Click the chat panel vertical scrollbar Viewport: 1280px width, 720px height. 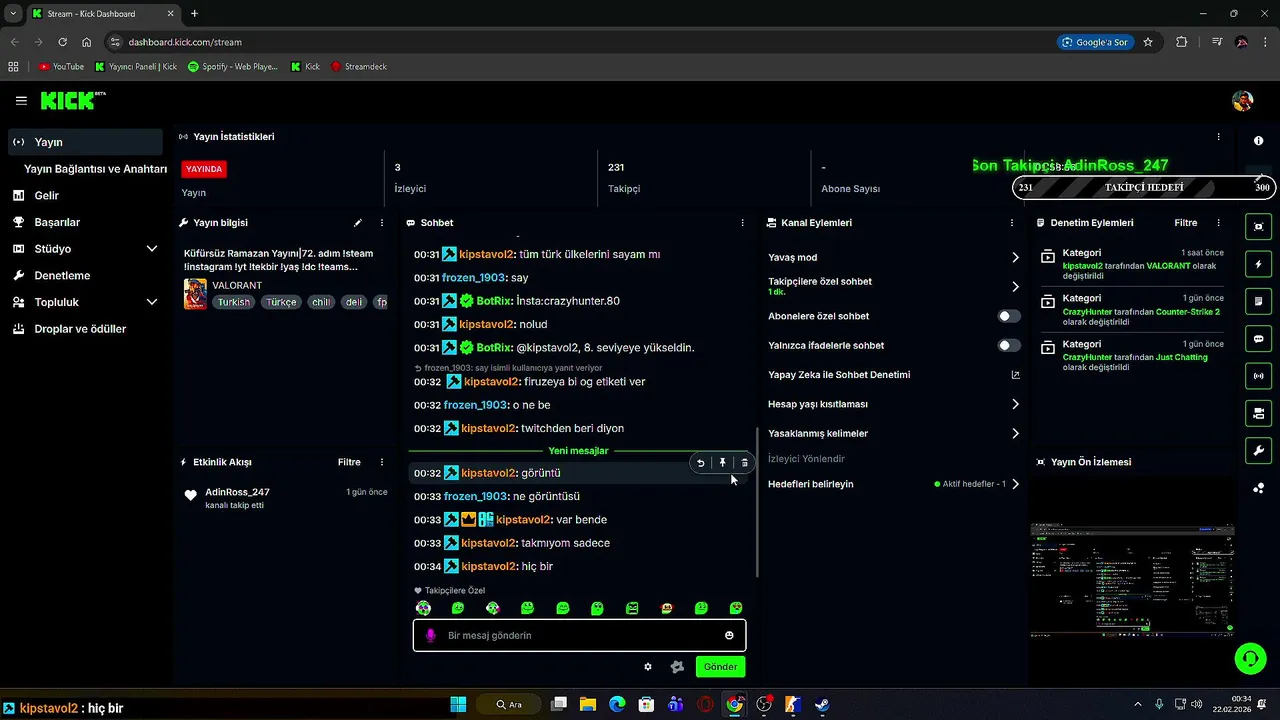click(x=756, y=503)
